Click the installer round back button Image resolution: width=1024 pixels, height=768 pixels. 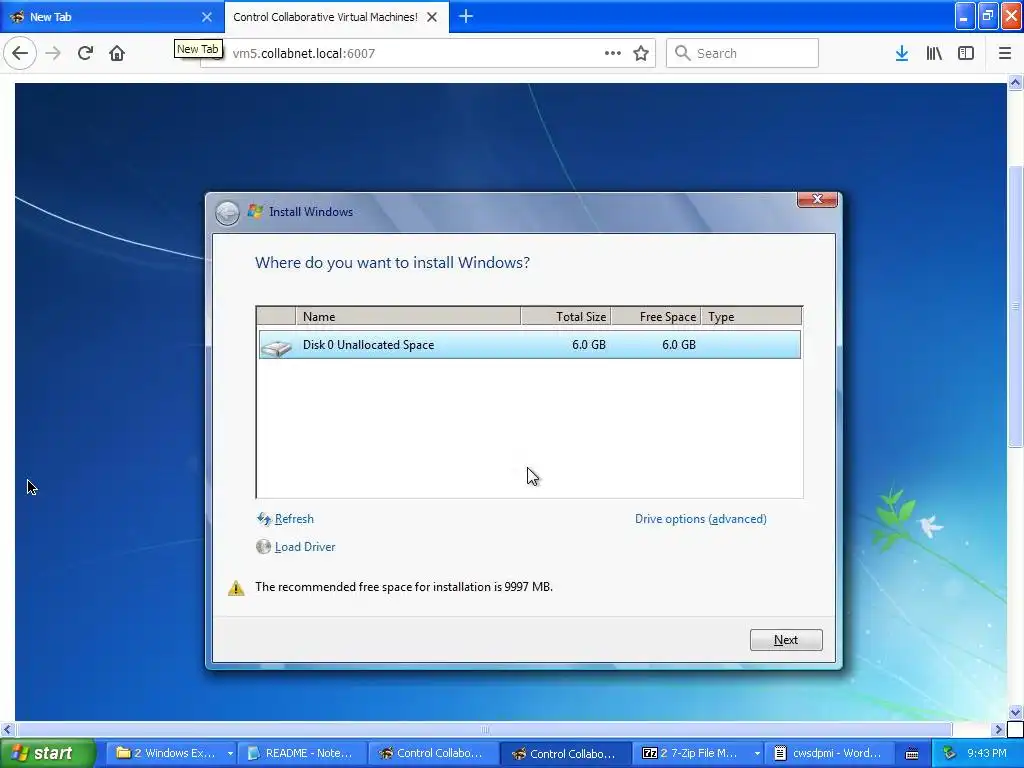pos(227,212)
